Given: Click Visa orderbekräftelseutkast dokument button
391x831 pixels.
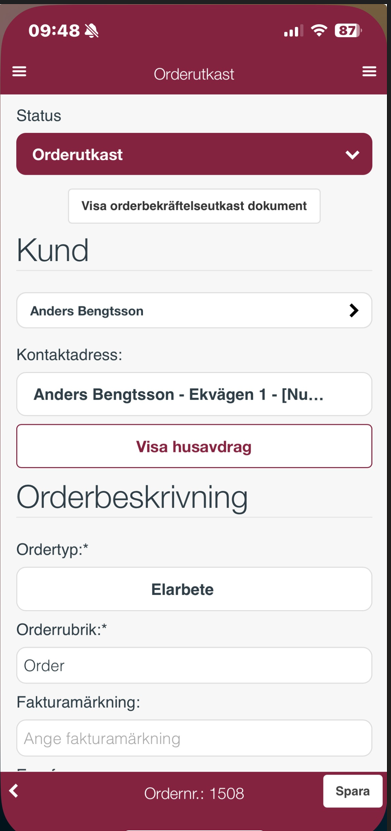Looking at the screenshot, I should tap(194, 206).
